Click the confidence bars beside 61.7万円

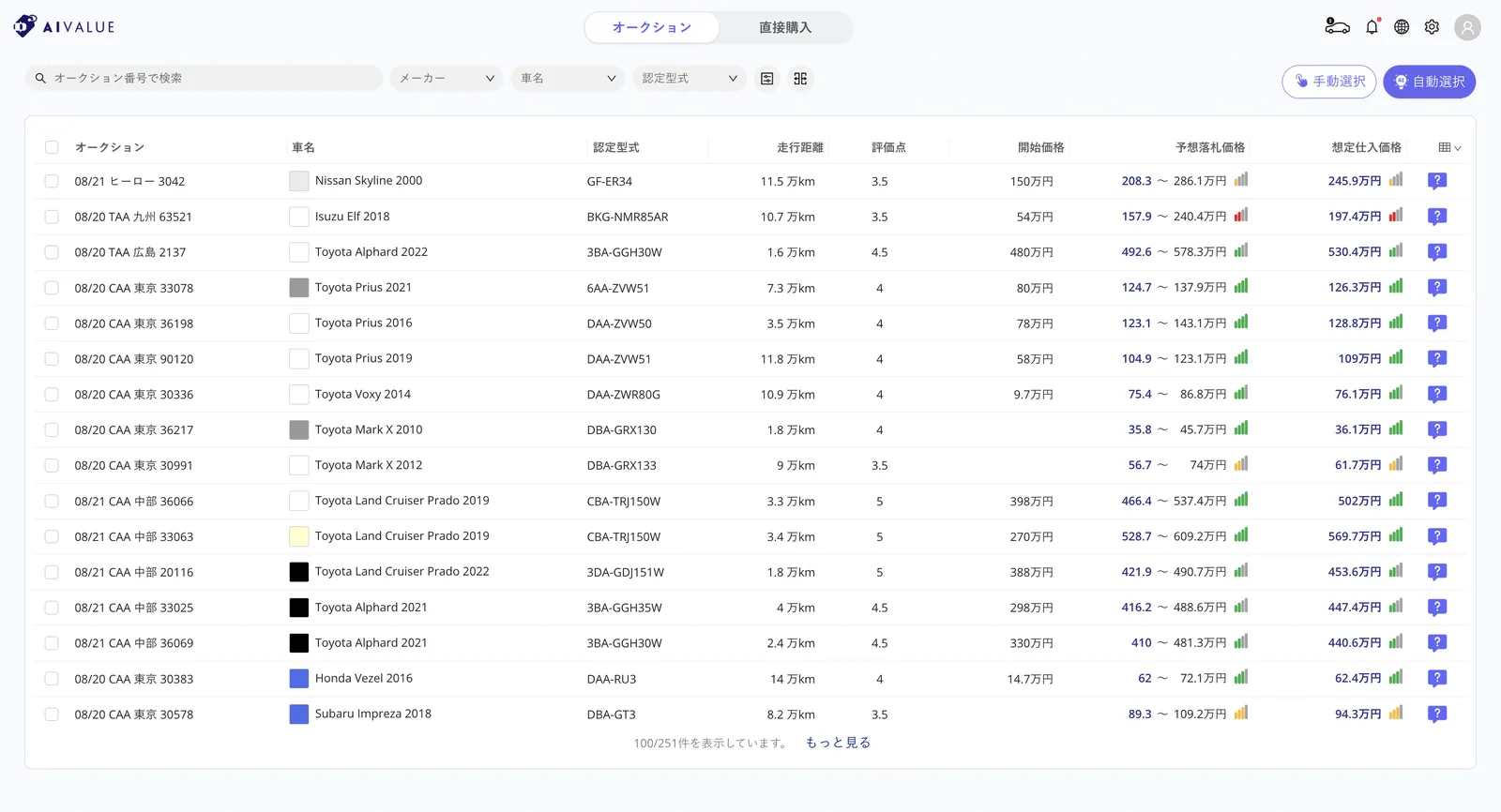1396,463
